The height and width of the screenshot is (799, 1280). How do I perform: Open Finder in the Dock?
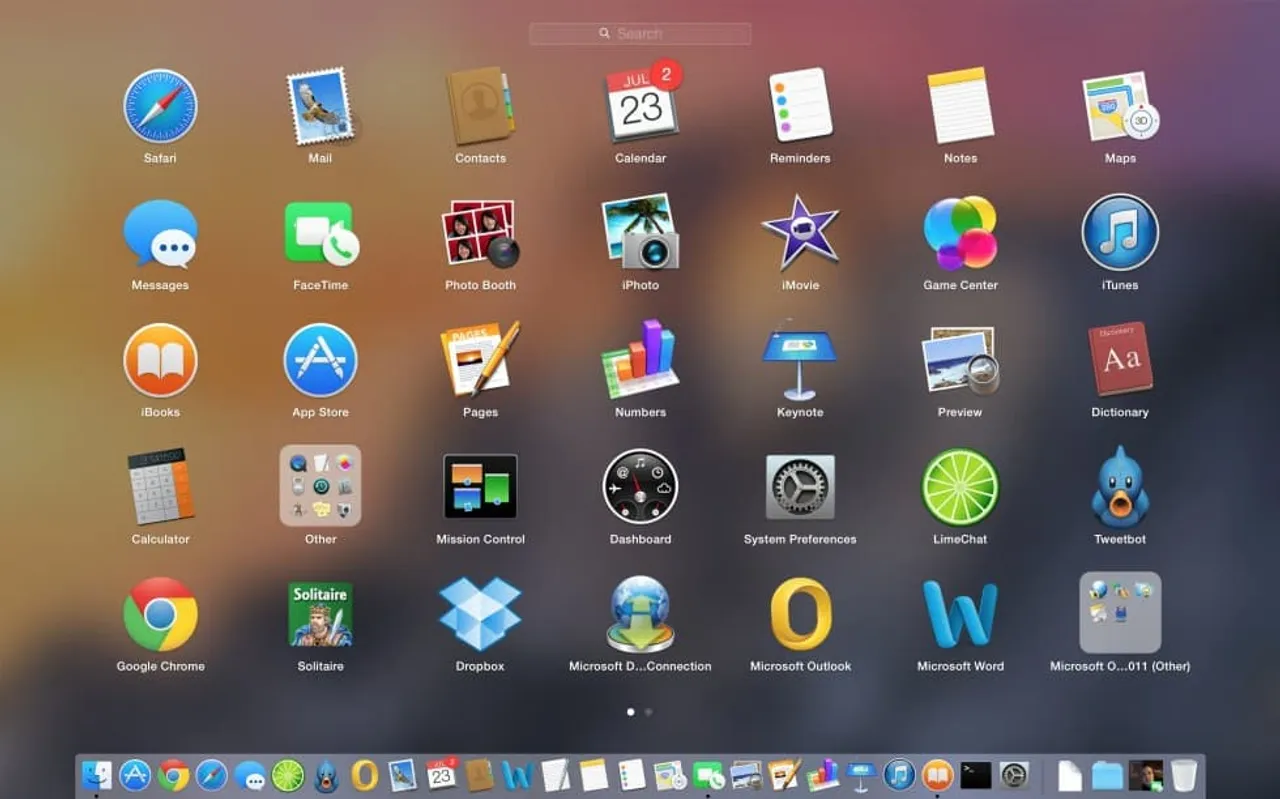[x=97, y=775]
